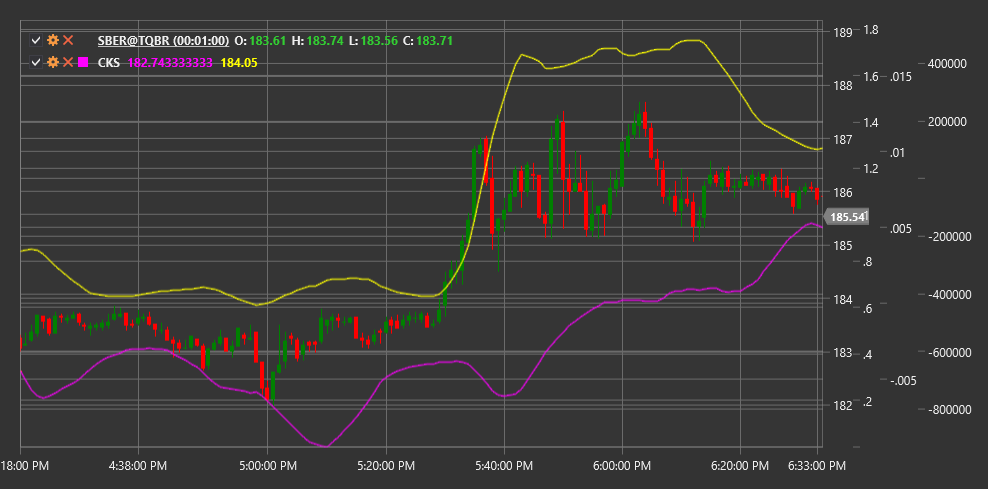This screenshot has height=489, width=988.
Task: Click the 185 price axis label
Action: (x=844, y=246)
